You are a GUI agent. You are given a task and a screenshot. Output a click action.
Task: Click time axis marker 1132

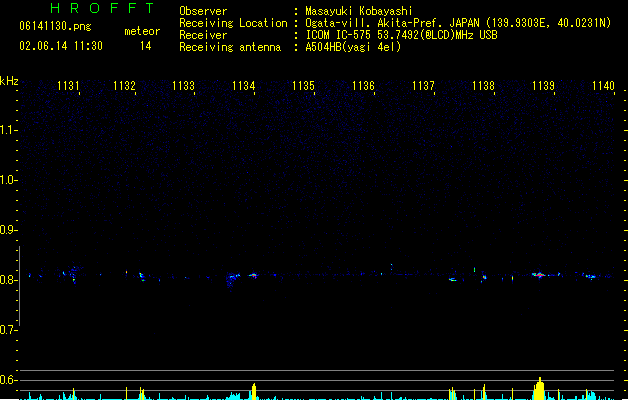point(124,86)
